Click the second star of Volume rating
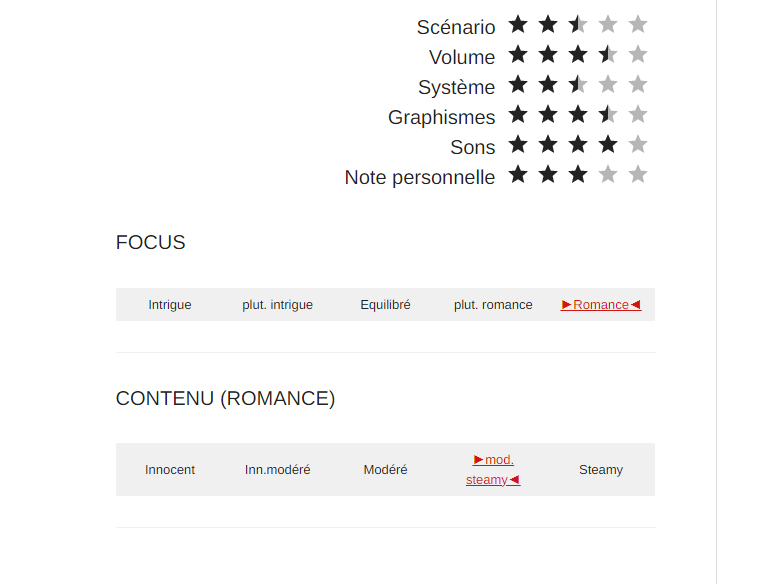 coord(548,54)
